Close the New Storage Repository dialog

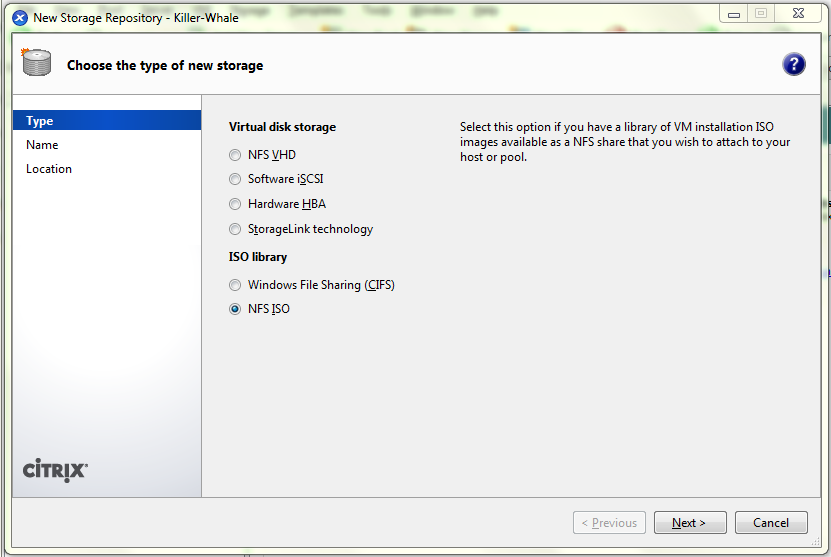click(x=797, y=14)
